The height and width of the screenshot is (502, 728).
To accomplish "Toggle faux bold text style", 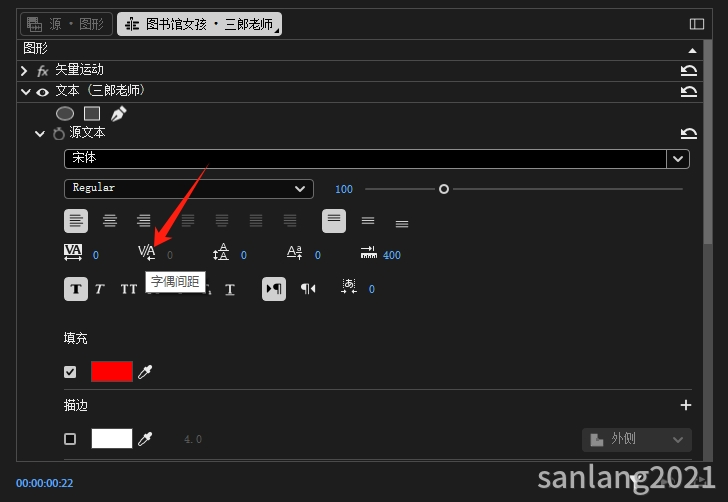I will click(76, 289).
